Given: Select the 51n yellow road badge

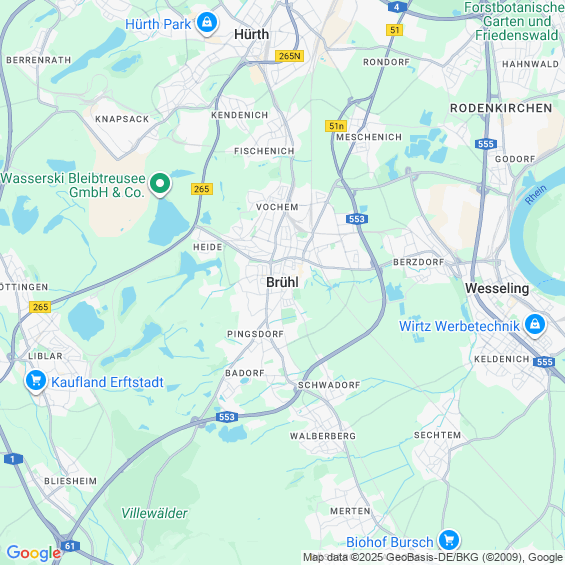Looking at the screenshot, I should tap(336, 126).
